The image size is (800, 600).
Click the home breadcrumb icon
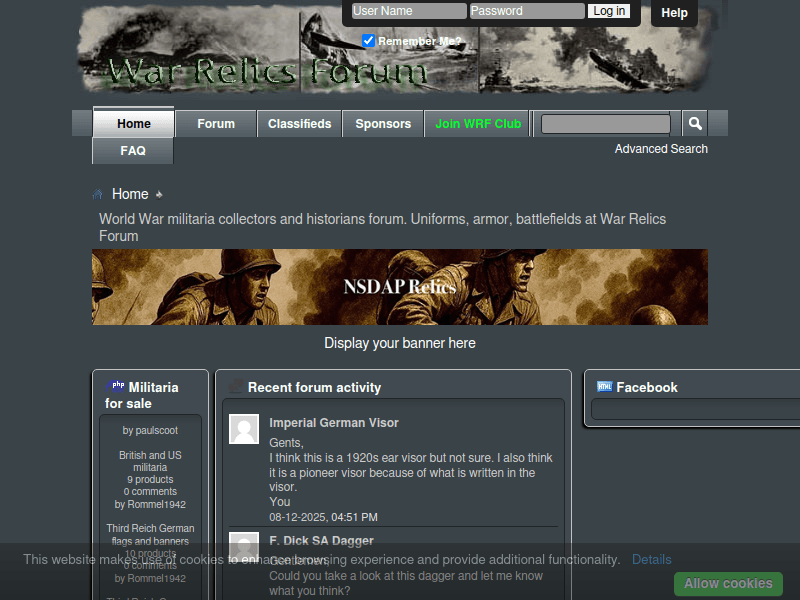click(98, 194)
